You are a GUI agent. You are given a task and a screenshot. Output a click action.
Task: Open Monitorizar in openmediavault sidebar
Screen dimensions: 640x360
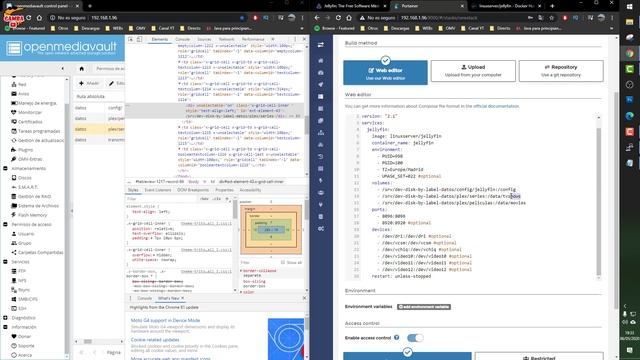pyautogui.click(x=29, y=112)
